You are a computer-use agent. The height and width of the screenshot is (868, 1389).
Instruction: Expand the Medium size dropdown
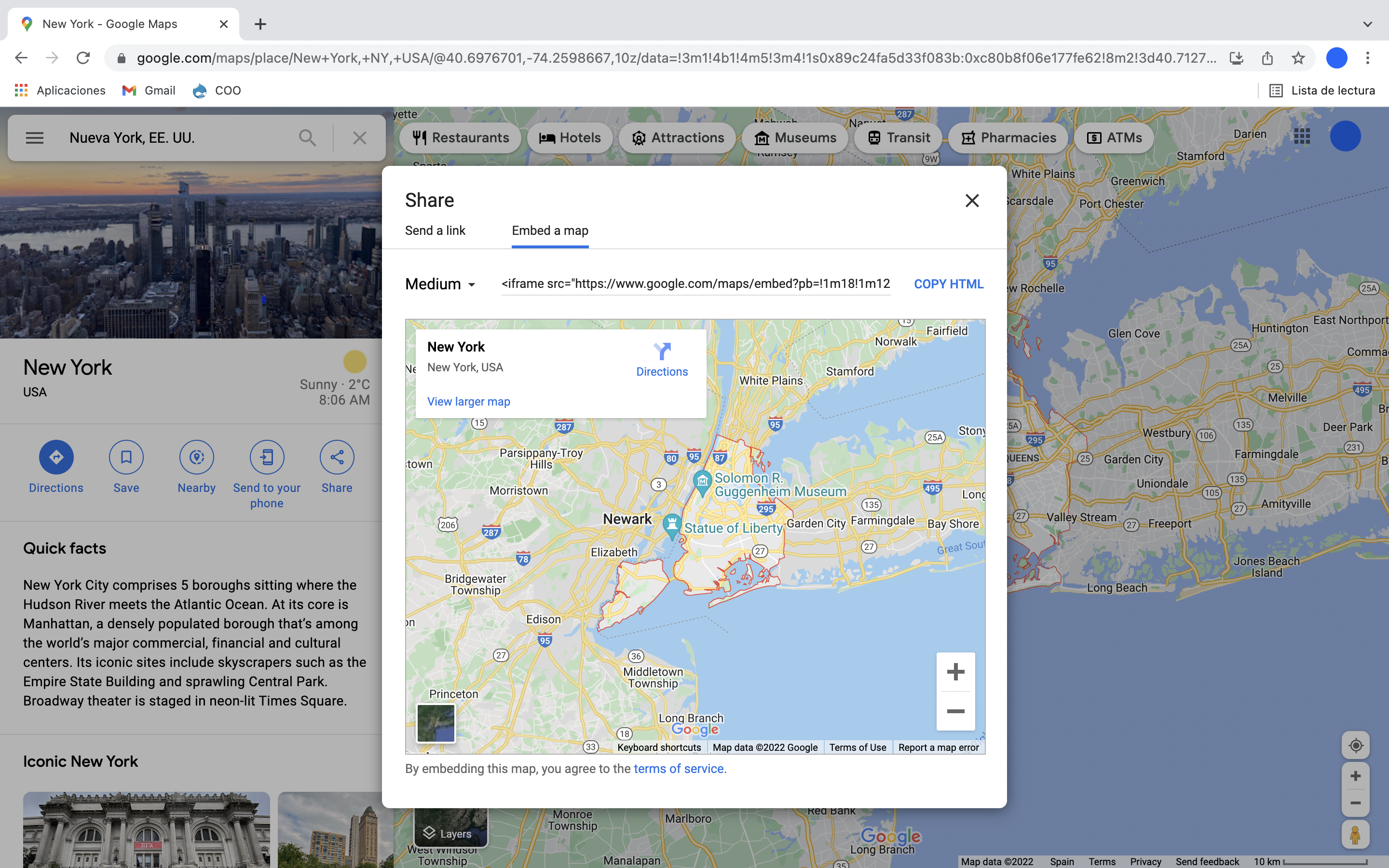[440, 284]
